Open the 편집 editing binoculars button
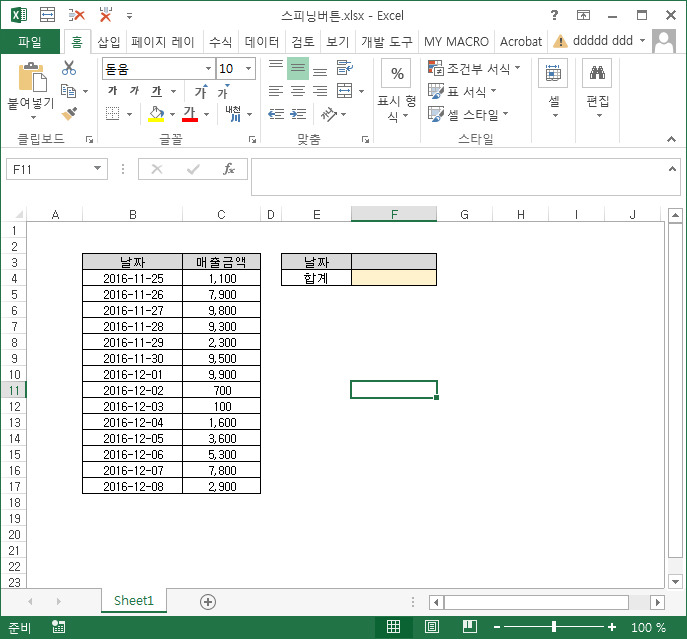 pyautogui.click(x=597, y=88)
